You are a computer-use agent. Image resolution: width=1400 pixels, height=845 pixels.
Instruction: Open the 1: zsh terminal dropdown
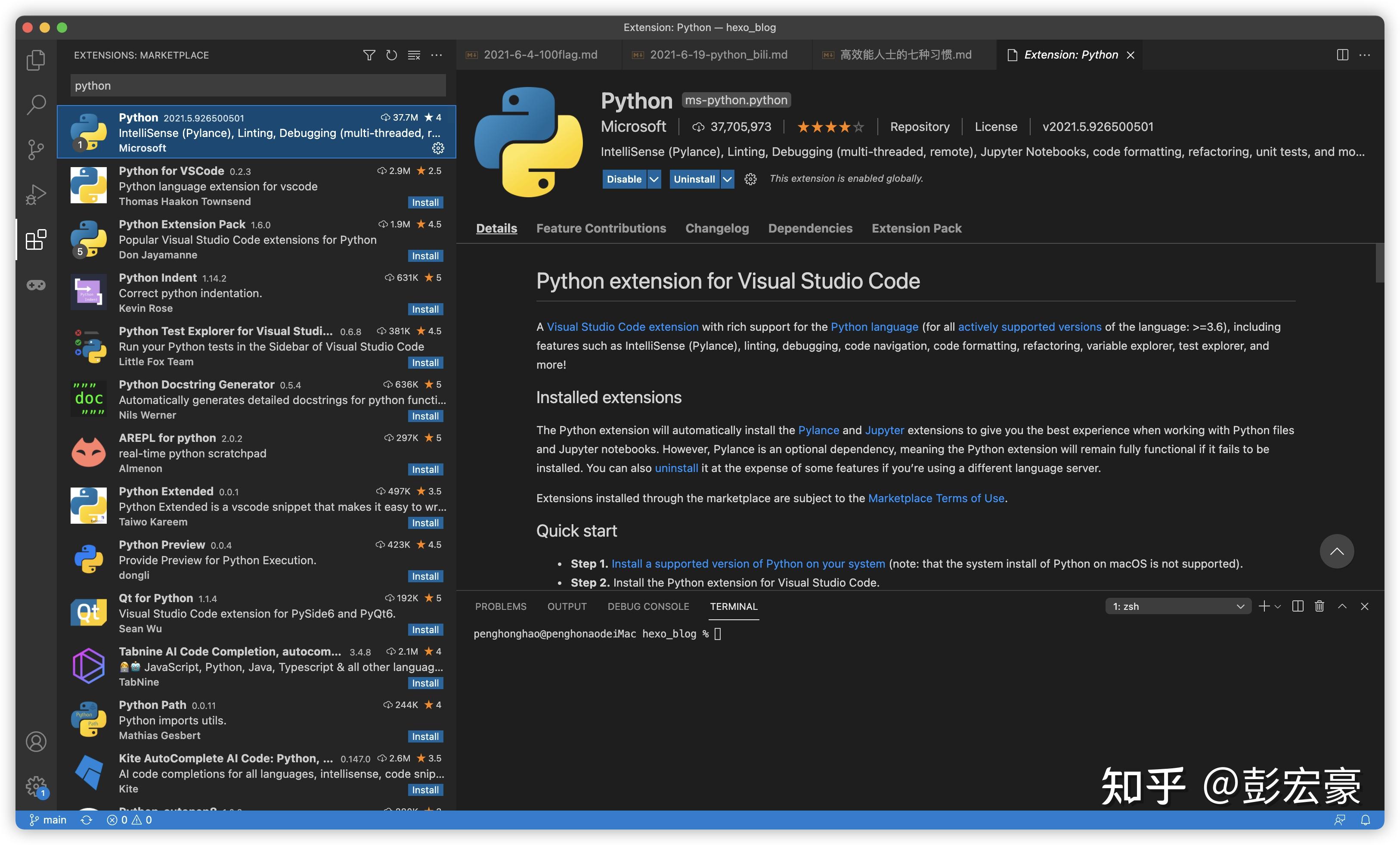[1178, 606]
